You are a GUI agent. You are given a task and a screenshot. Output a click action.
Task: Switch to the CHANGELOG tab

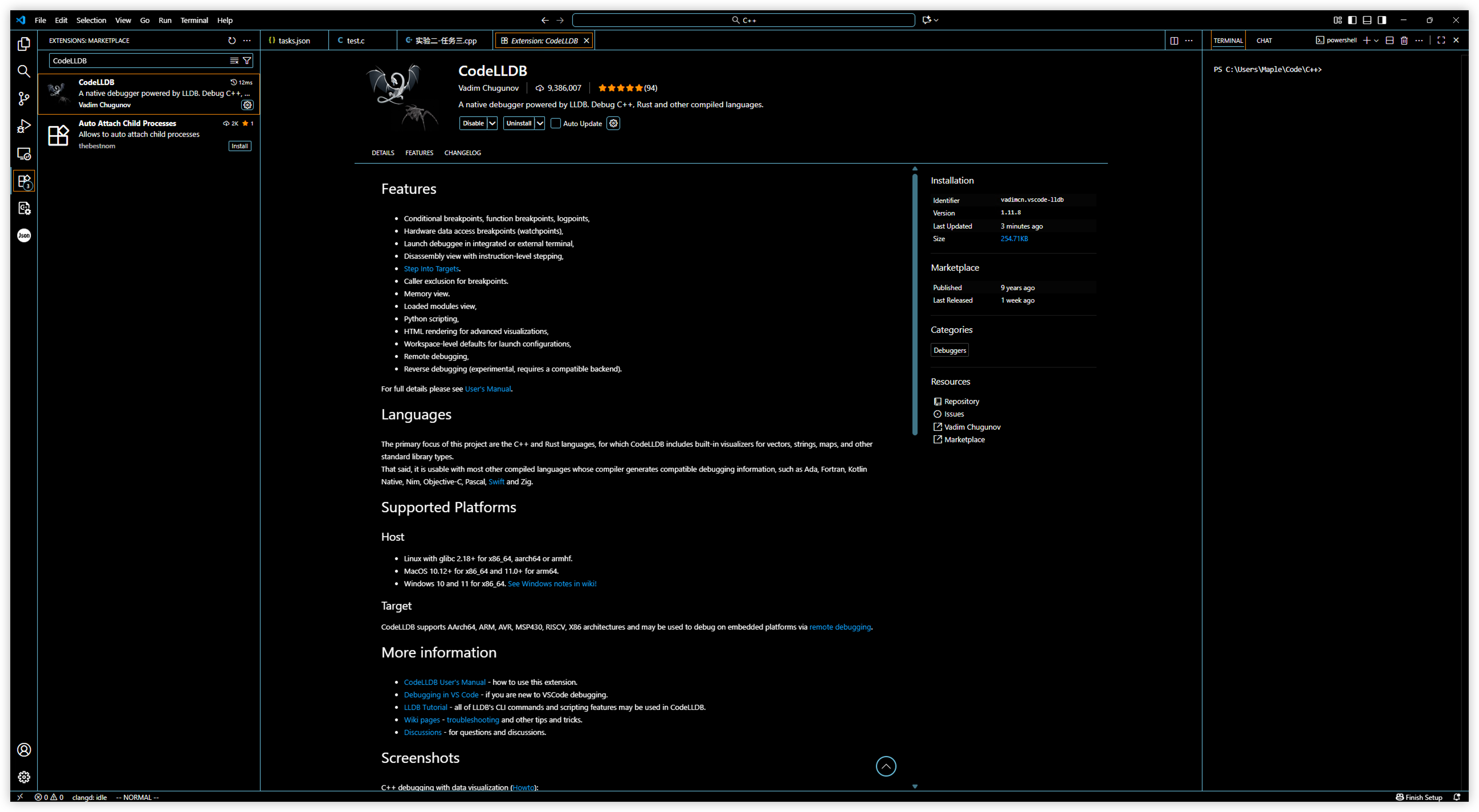(462, 153)
